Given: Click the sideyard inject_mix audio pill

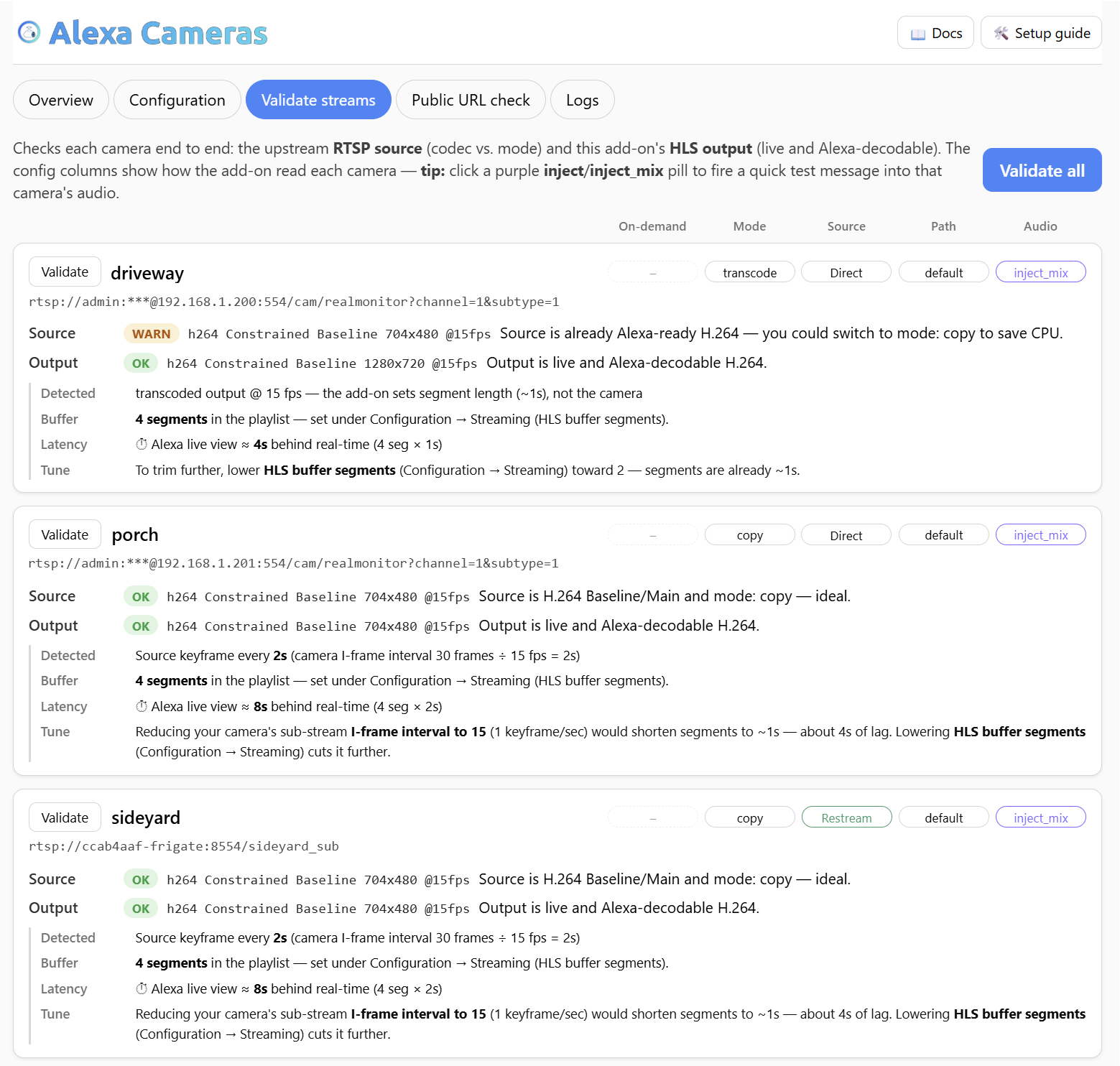Looking at the screenshot, I should tap(1040, 817).
